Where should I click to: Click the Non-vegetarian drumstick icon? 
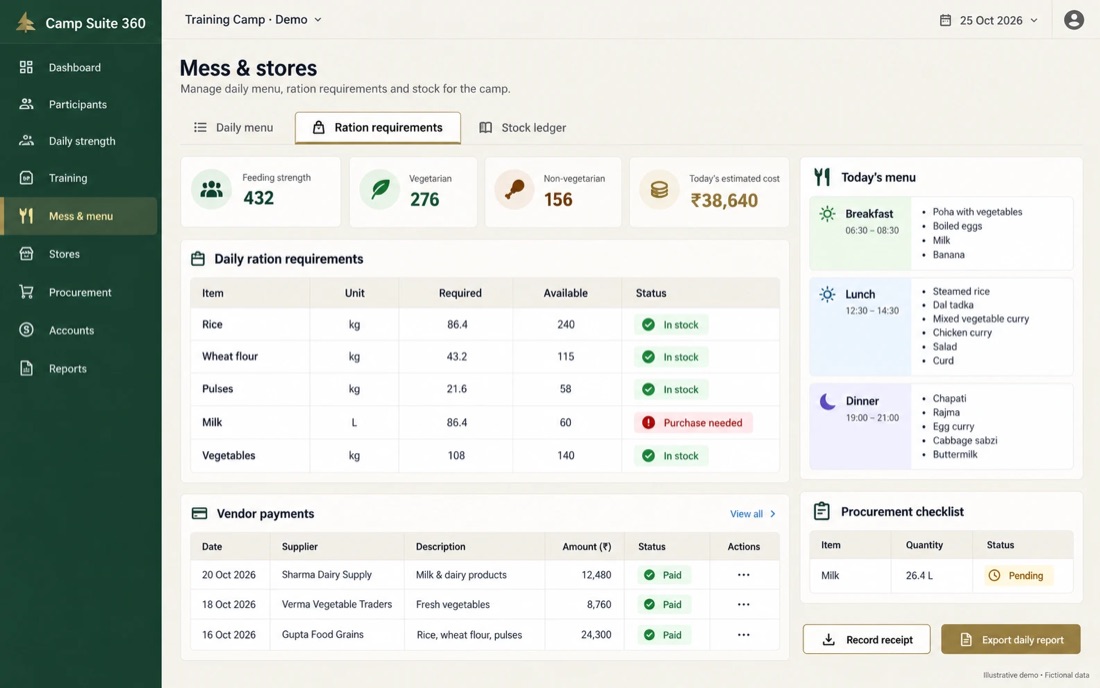click(x=514, y=189)
